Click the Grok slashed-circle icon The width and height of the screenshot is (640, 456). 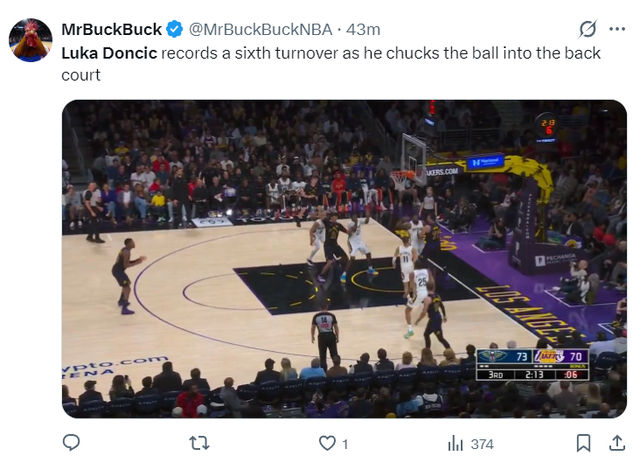pyautogui.click(x=588, y=29)
